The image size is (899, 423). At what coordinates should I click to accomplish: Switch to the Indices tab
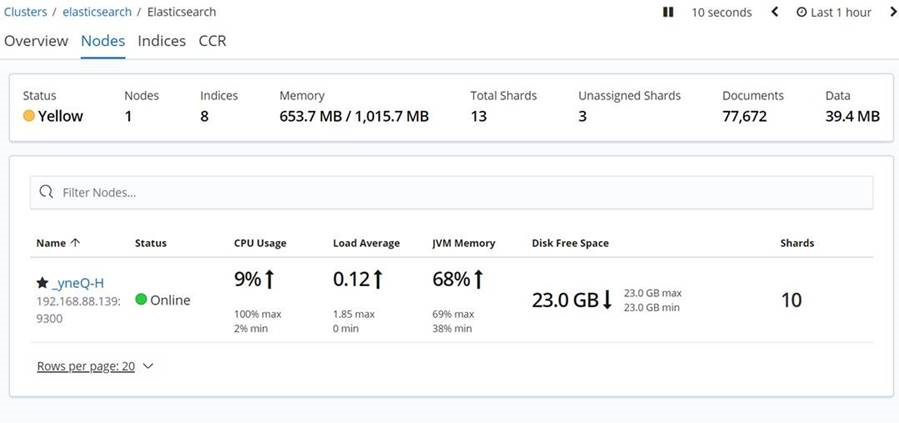point(162,41)
